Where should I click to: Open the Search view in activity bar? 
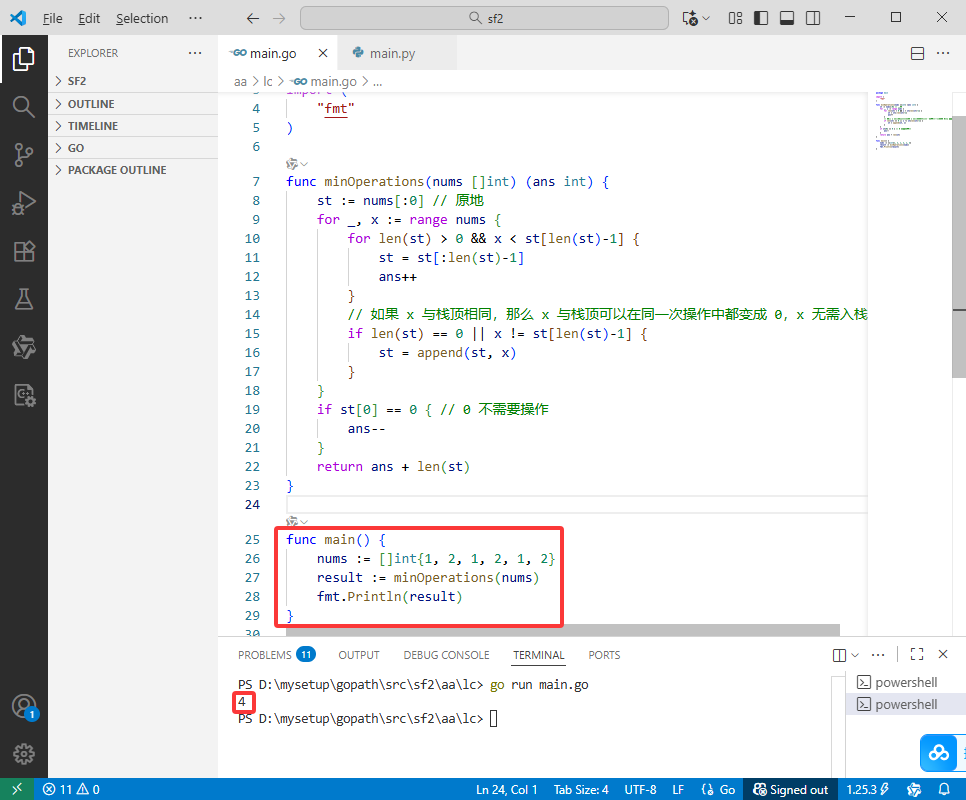click(x=23, y=107)
